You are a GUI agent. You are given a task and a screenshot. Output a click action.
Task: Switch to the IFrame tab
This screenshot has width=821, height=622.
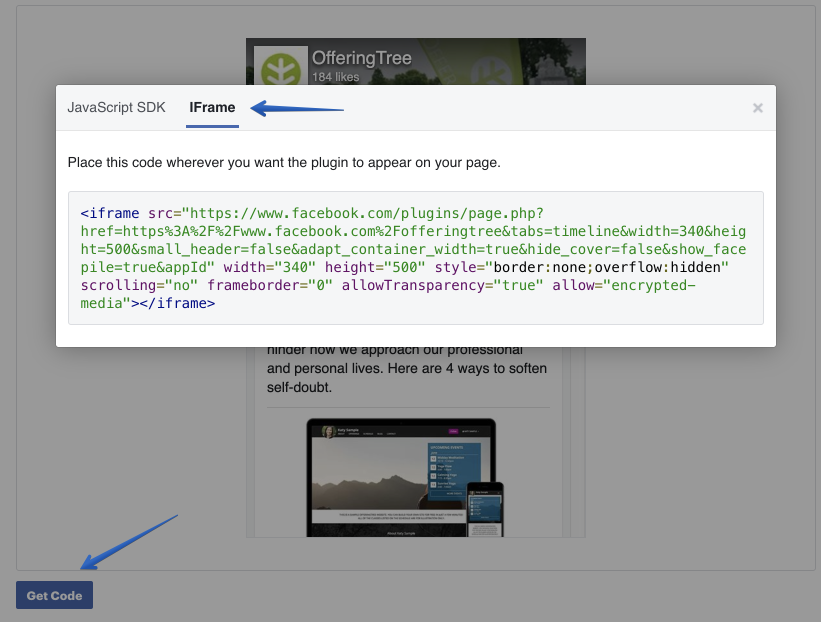tap(212, 107)
